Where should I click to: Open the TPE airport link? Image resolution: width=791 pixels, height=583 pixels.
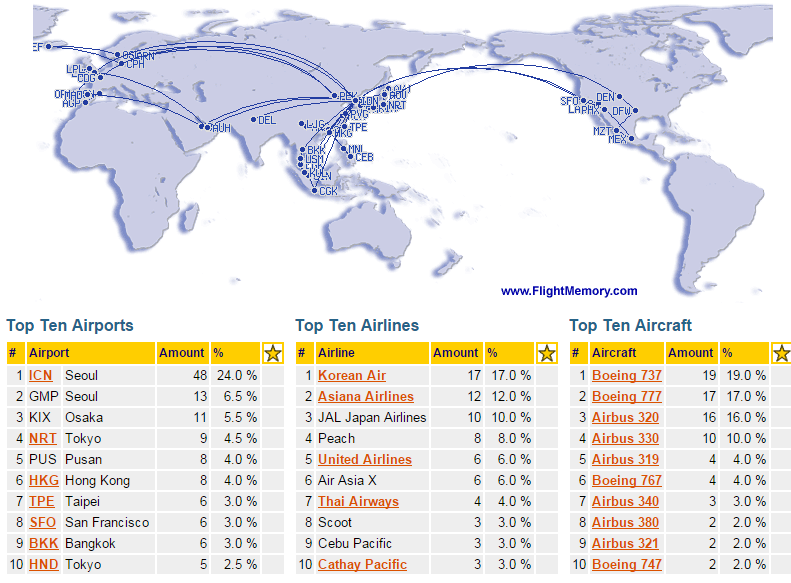[x=41, y=501]
